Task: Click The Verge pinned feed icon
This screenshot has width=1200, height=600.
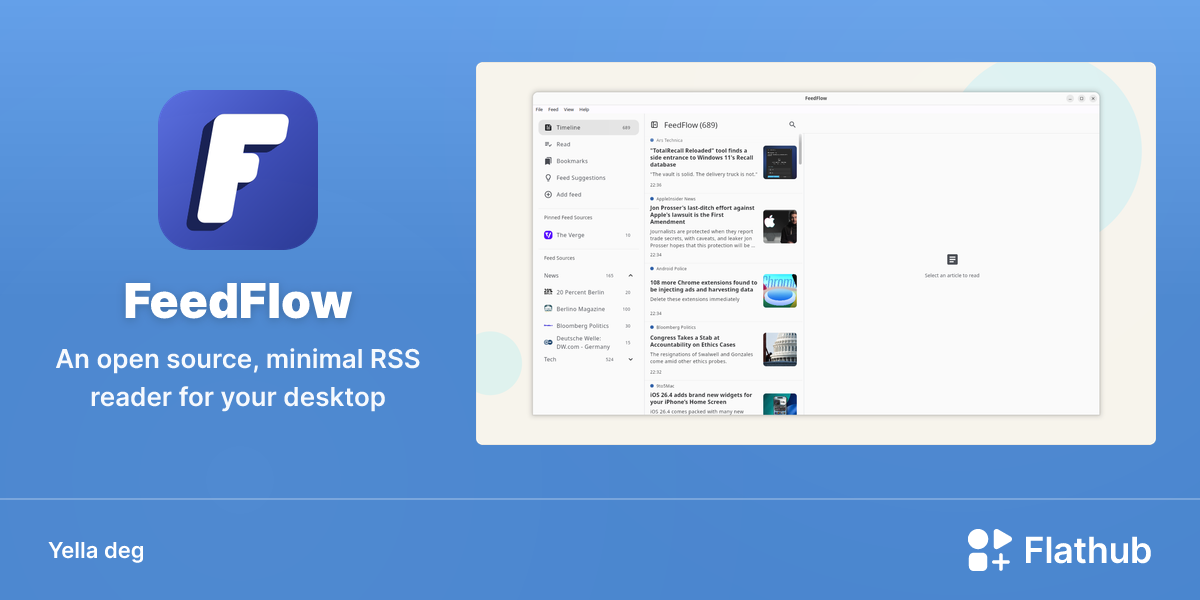Action: [548, 235]
